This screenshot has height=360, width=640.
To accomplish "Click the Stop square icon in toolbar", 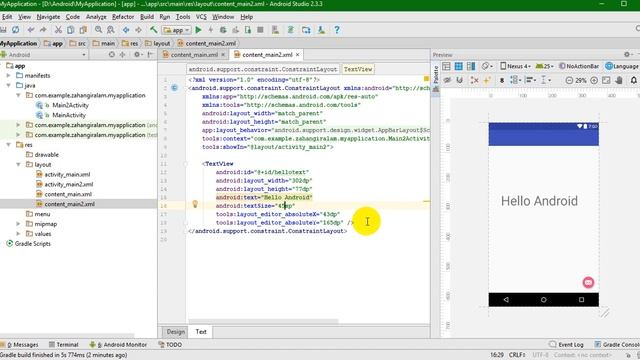I will click(260, 30).
